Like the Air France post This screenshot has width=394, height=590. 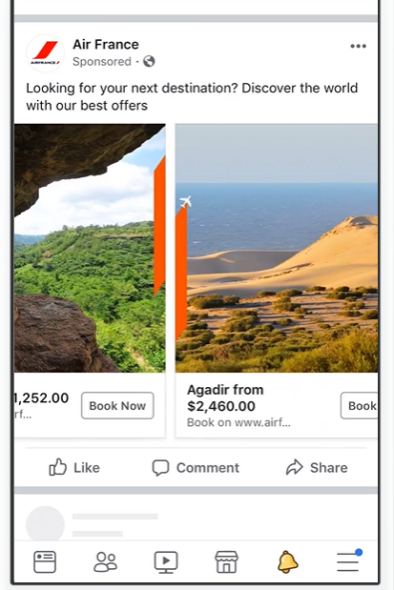click(74, 467)
